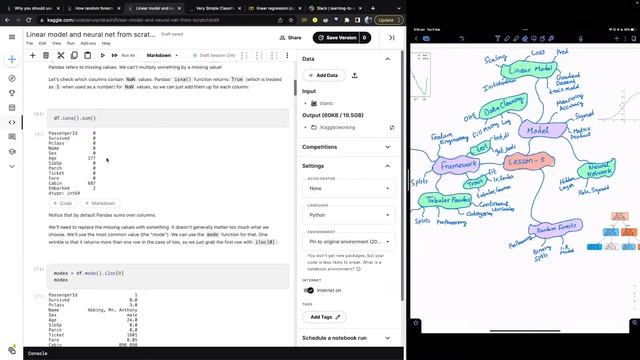This screenshot has height=360, width=640.
Task: Open the Code brackets icon in Kaggle sidebar
Action: tap(12, 122)
